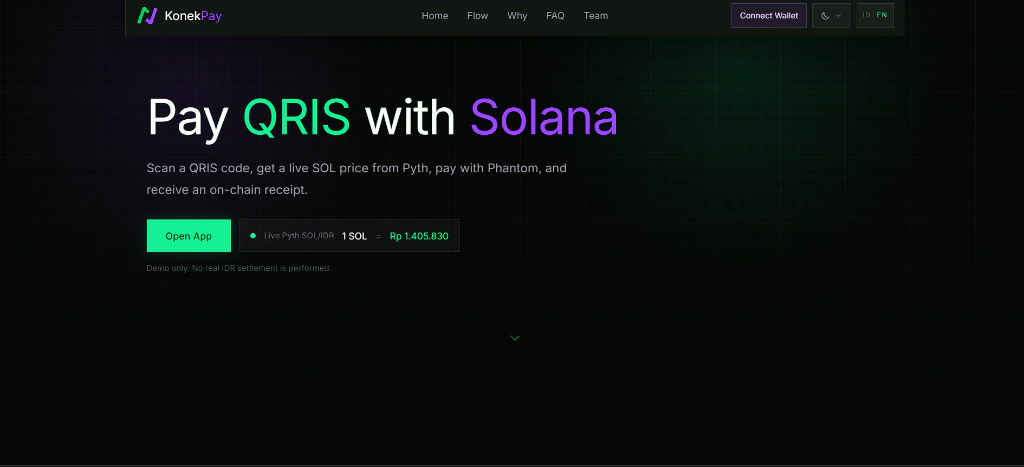Viewport: 1024px width, 467px height.
Task: Click the 1 SOL amount text
Action: [355, 236]
